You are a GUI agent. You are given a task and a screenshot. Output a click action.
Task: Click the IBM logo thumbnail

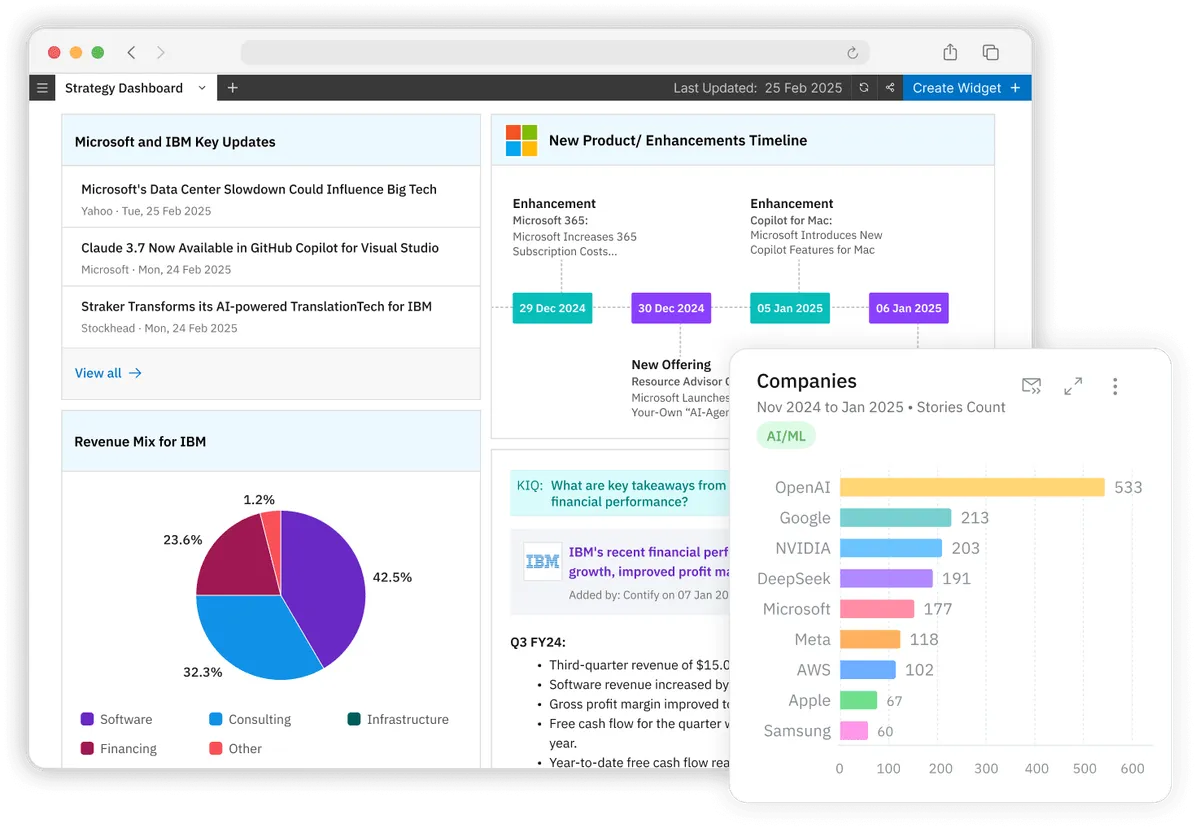[543, 562]
